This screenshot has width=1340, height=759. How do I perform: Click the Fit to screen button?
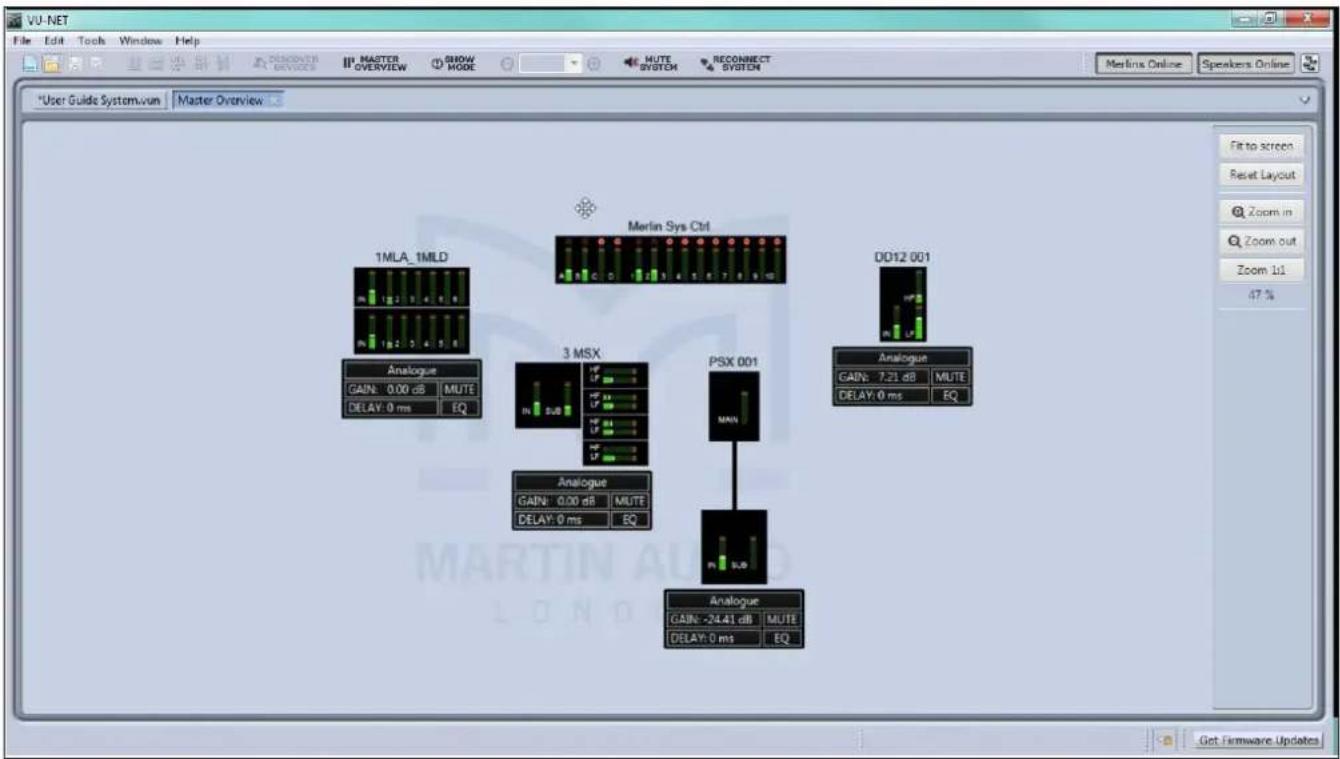coord(1261,146)
